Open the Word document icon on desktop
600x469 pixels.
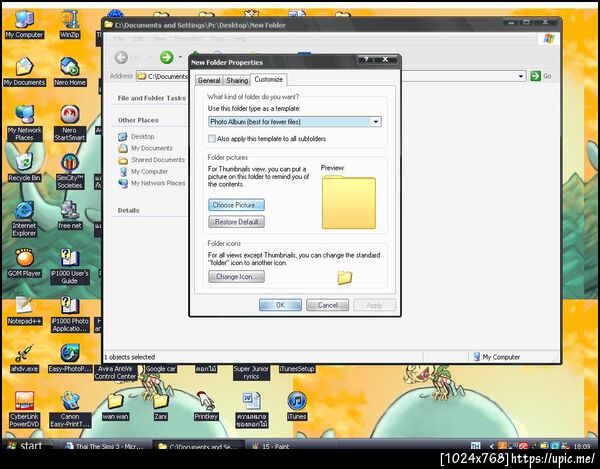coord(251,409)
